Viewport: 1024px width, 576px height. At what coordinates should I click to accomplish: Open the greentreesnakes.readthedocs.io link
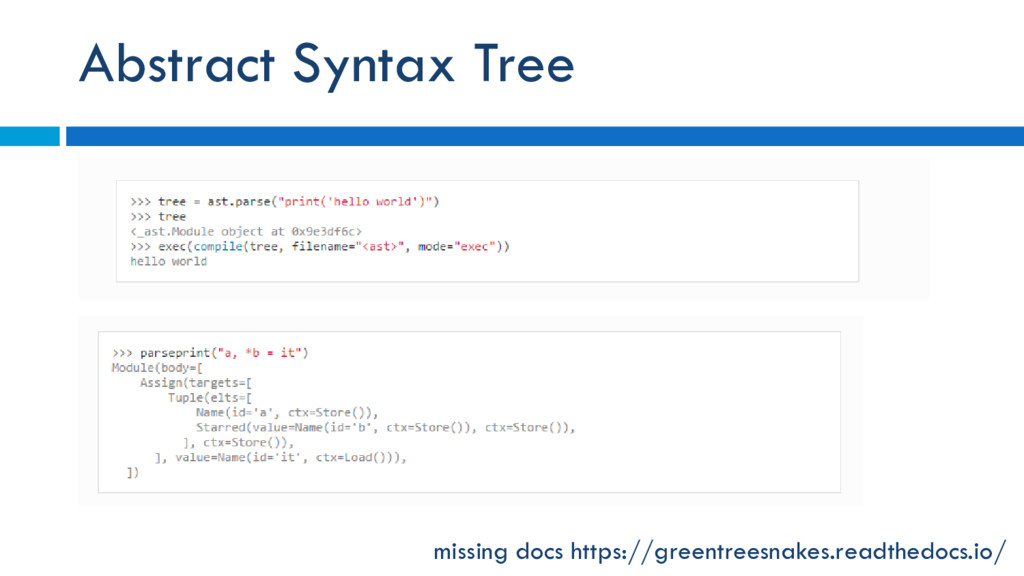(x=788, y=552)
